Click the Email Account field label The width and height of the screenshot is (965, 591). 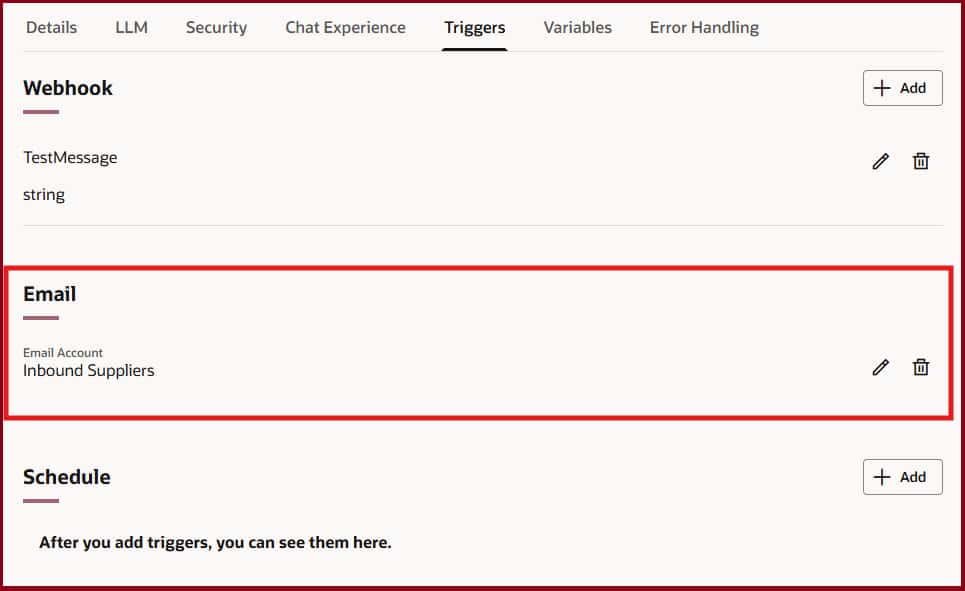(63, 352)
